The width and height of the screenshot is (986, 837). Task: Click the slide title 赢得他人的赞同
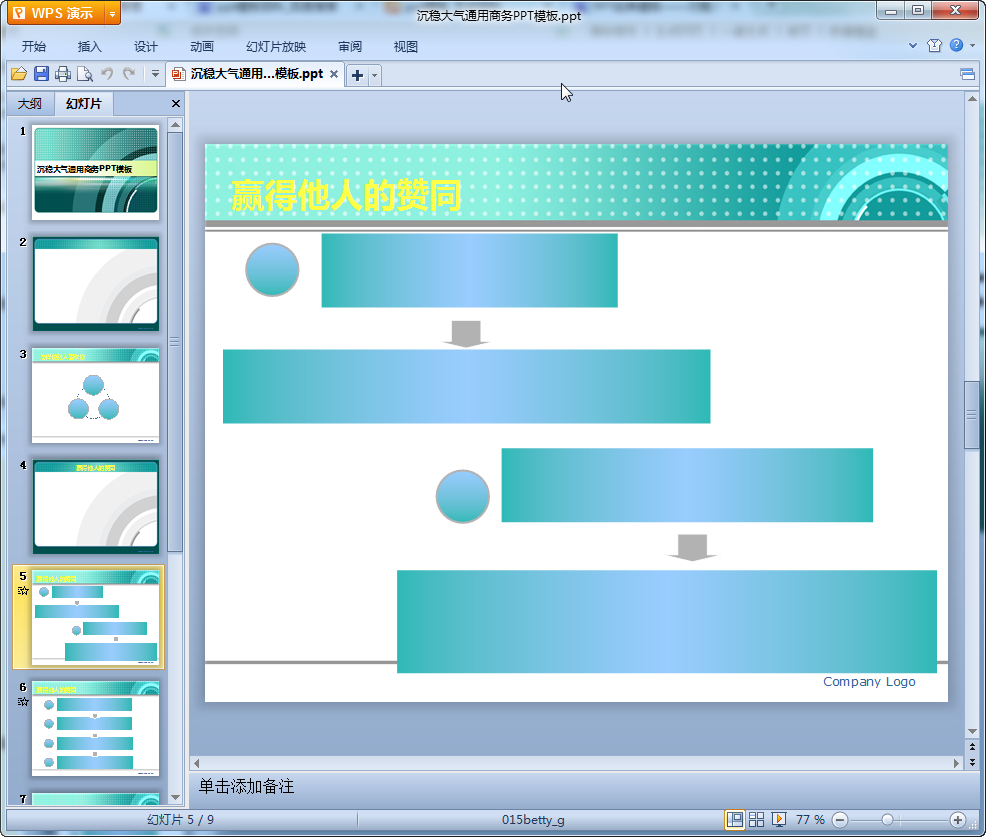coord(346,196)
